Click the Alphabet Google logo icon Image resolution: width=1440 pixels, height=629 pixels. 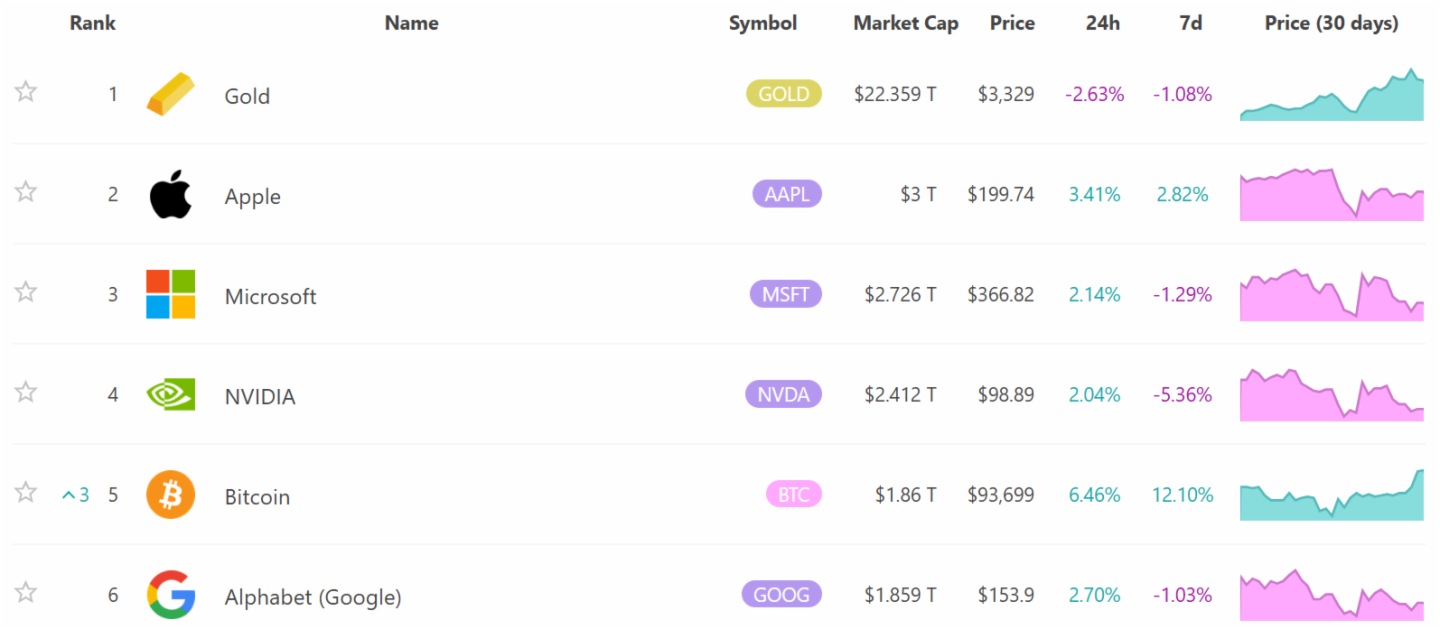click(x=170, y=595)
